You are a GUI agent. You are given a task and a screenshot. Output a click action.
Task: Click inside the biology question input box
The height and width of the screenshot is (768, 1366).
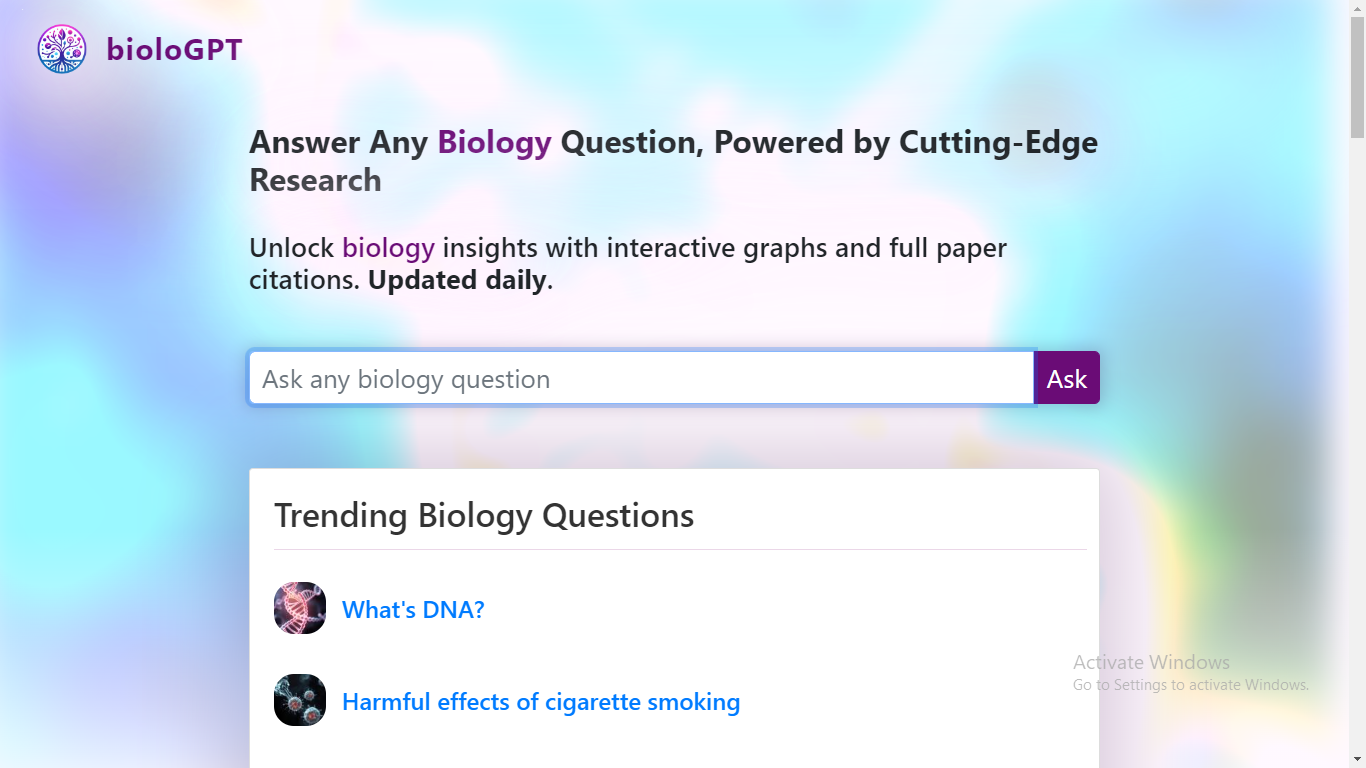pyautogui.click(x=640, y=378)
